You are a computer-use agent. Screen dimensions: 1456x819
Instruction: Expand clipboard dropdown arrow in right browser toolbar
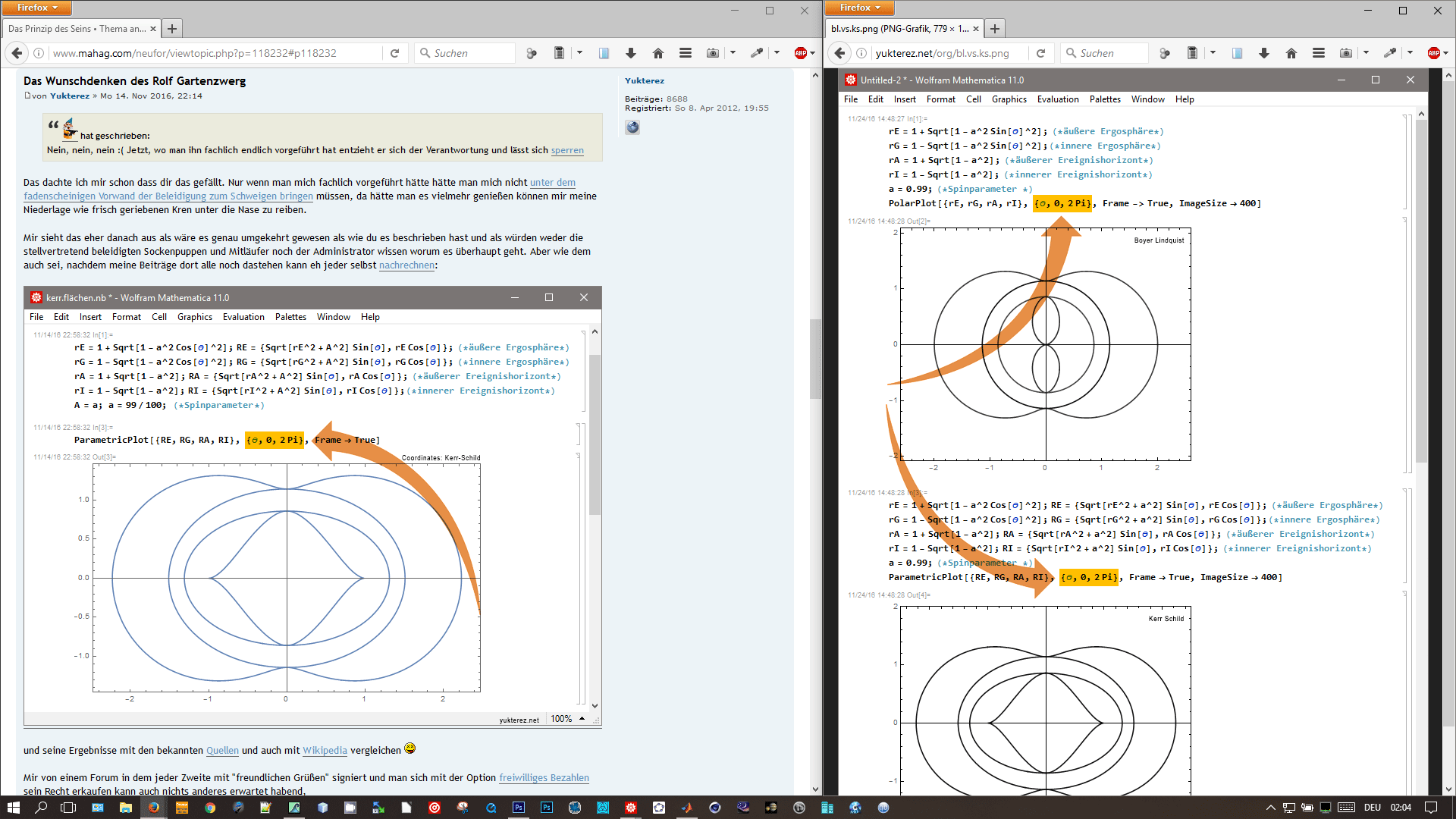click(x=1213, y=53)
